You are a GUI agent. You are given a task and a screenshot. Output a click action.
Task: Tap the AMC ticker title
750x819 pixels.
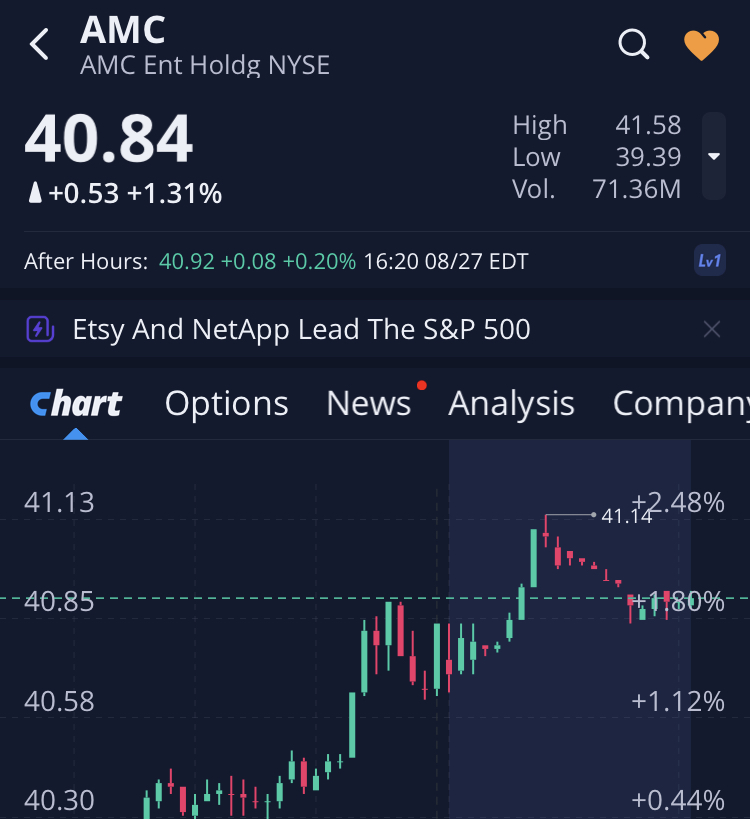coord(123,30)
